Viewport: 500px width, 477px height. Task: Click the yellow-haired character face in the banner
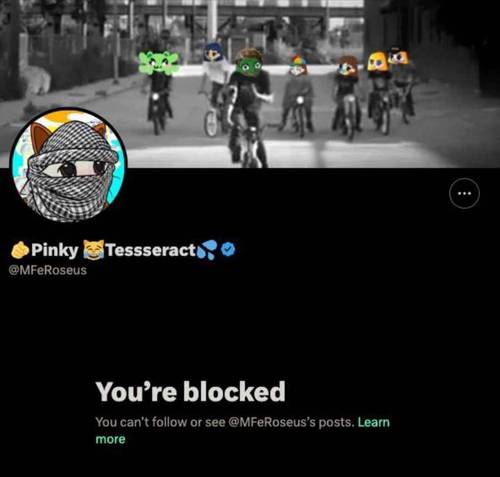[x=378, y=62]
